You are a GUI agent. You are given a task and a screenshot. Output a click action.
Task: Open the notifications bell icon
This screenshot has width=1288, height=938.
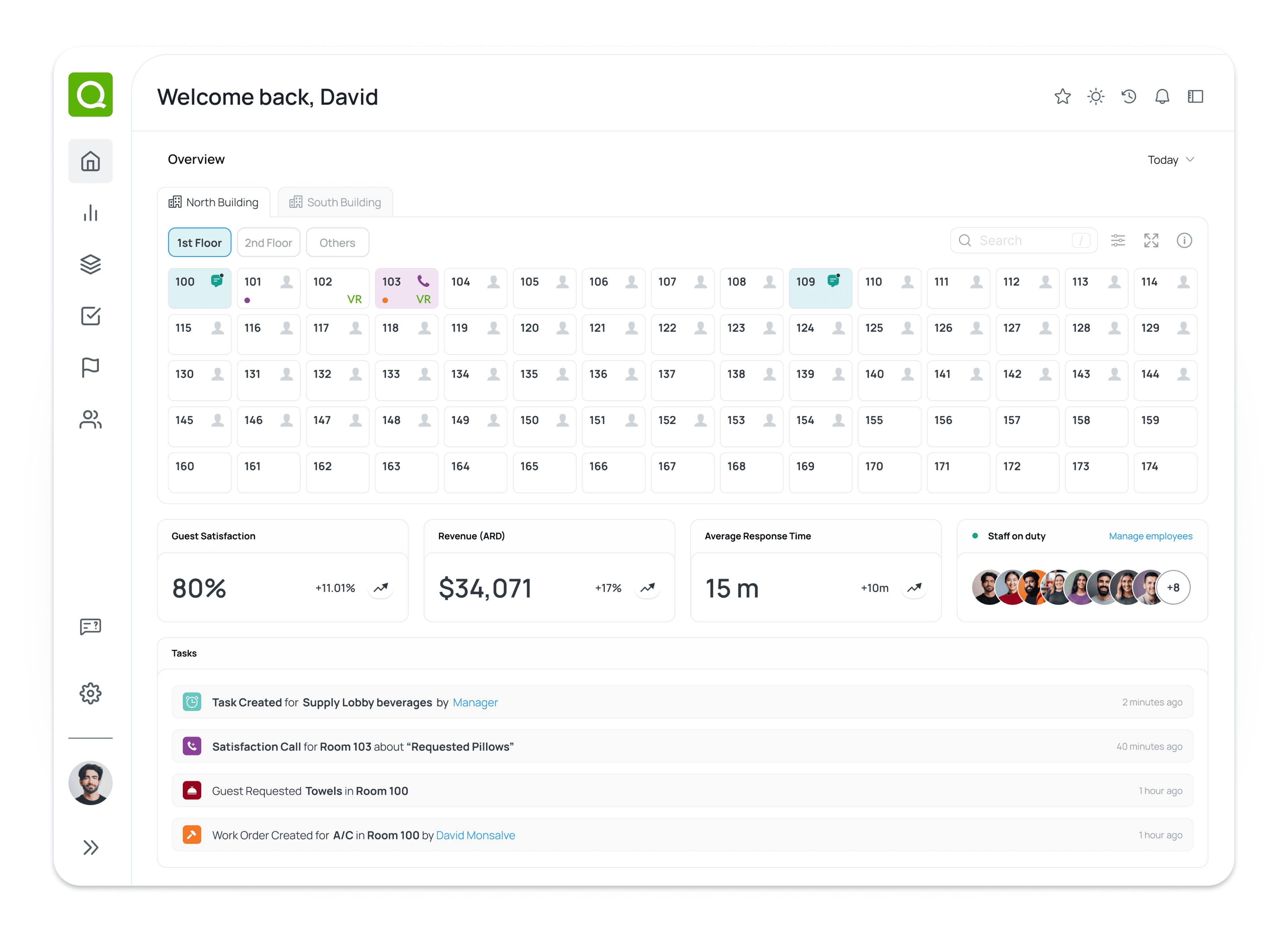coord(1162,97)
